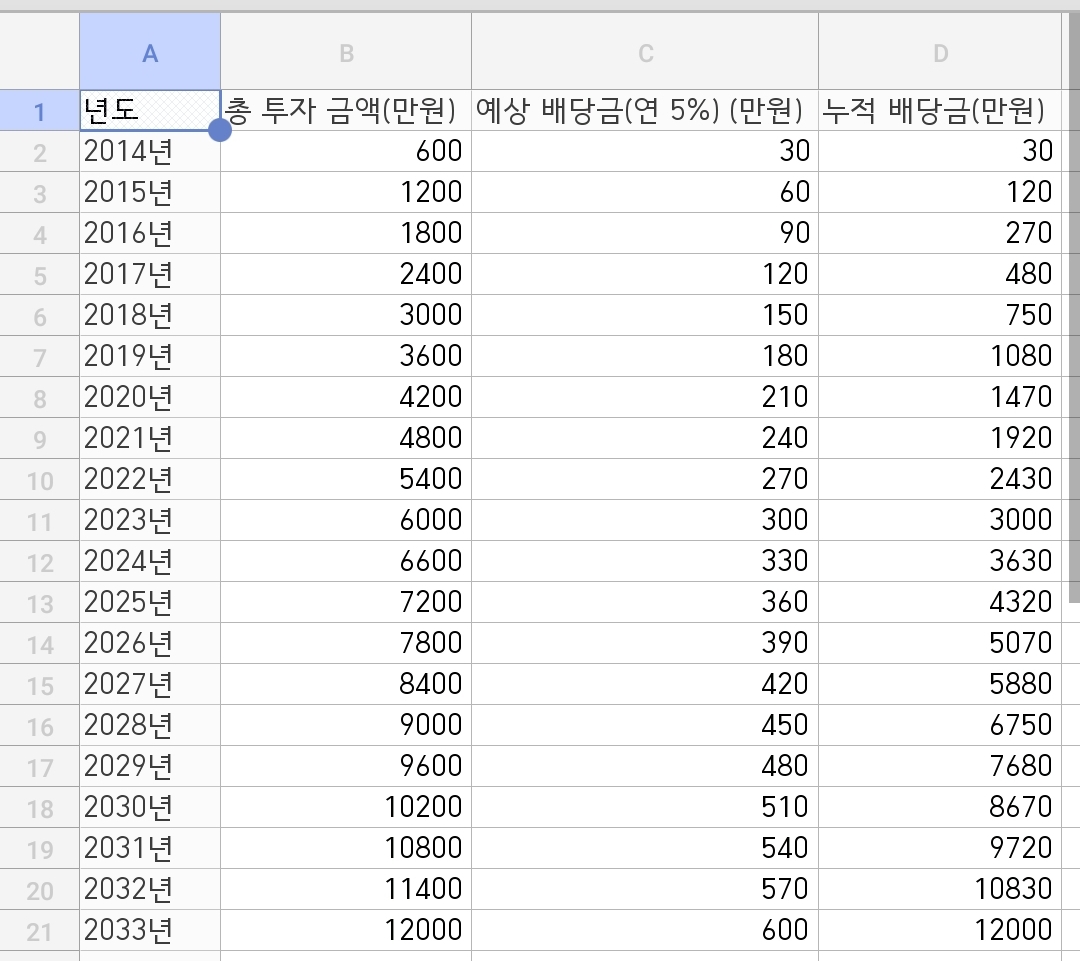Select cumulative dividend 1080

pos(940,356)
